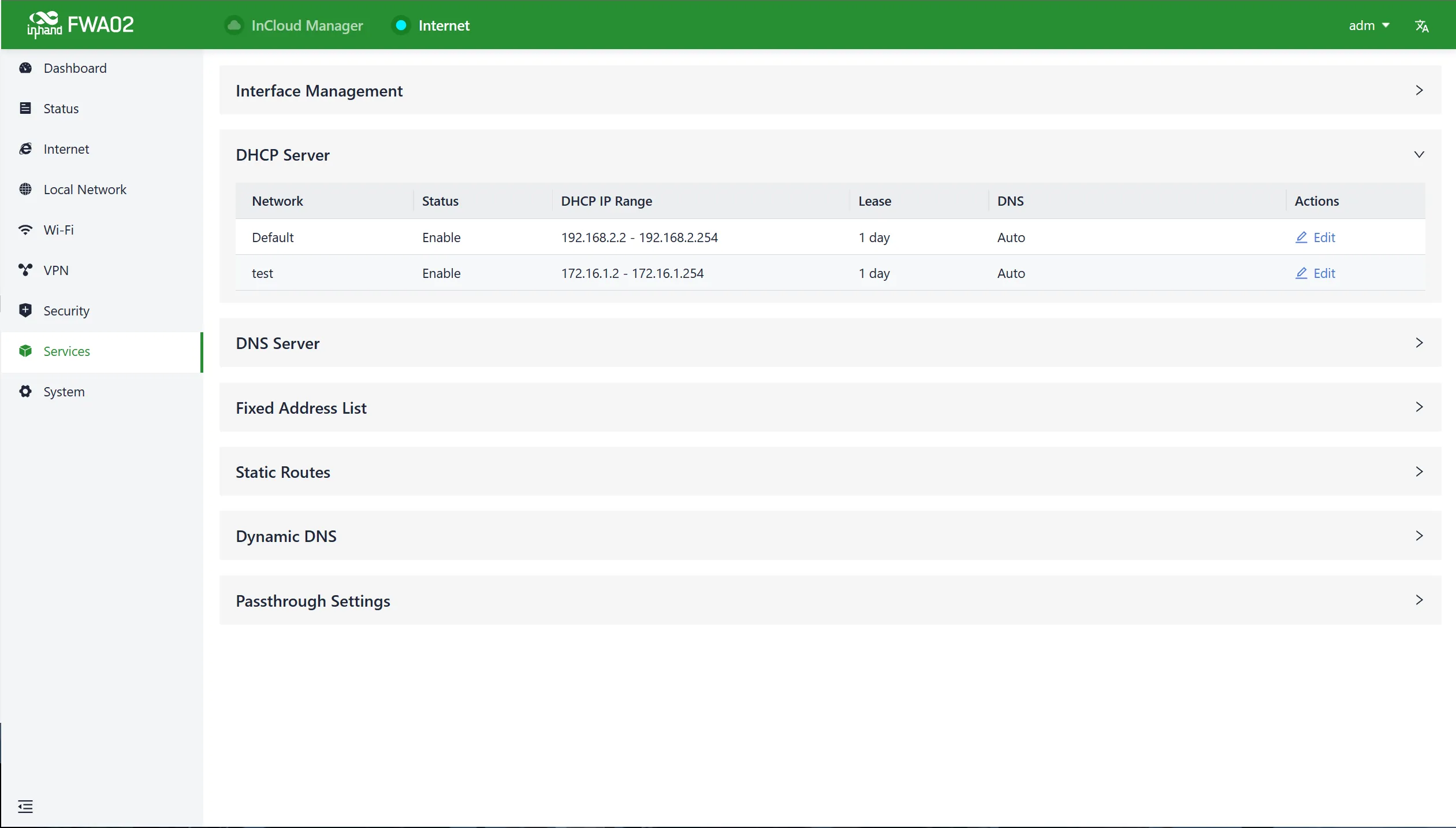Screen dimensions: 1456x828
Task: Open the adm user dropdown
Action: (x=1369, y=25)
